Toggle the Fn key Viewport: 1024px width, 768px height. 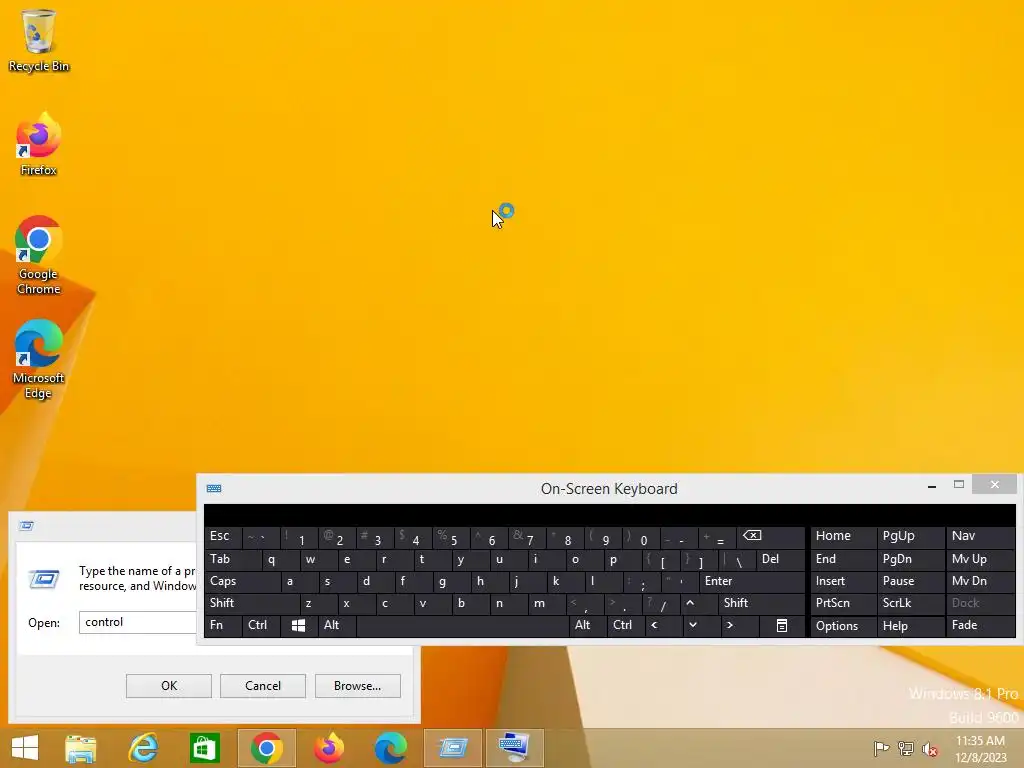point(223,626)
